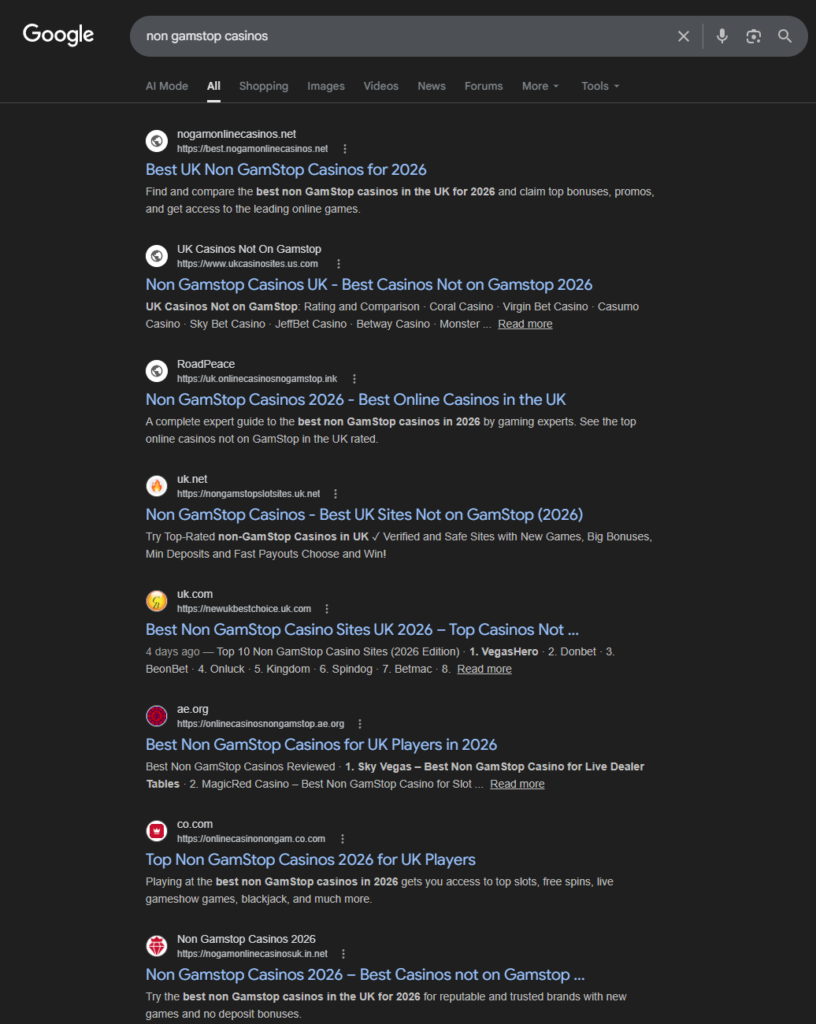This screenshot has width=816, height=1024.
Task: Open "Best UK Non GamStop Casinos for 2026" link
Action: [x=286, y=170]
